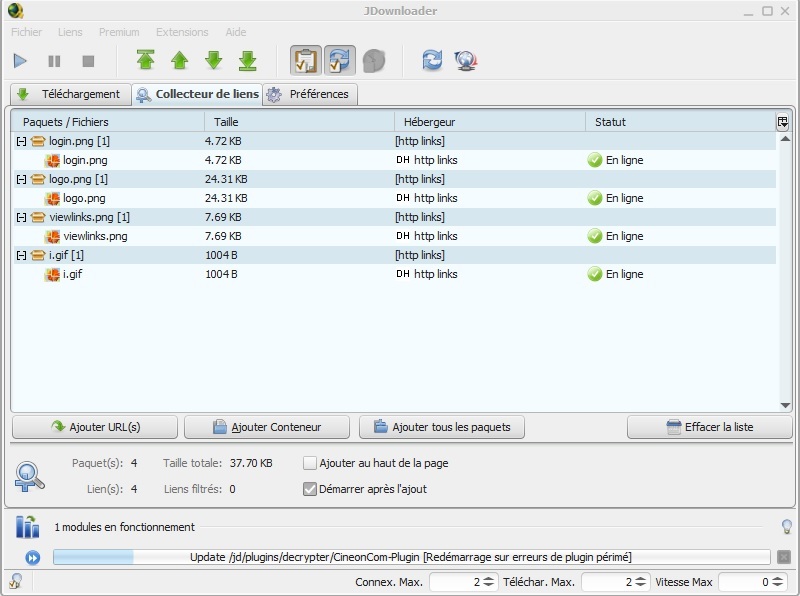The image size is (800, 596).
Task: Click the DH host icon for login.png
Action: (403, 160)
